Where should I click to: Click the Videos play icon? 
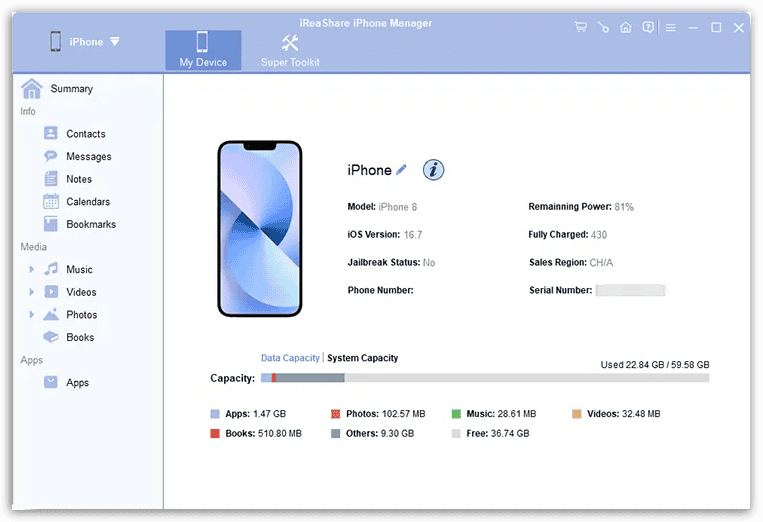click(x=51, y=291)
